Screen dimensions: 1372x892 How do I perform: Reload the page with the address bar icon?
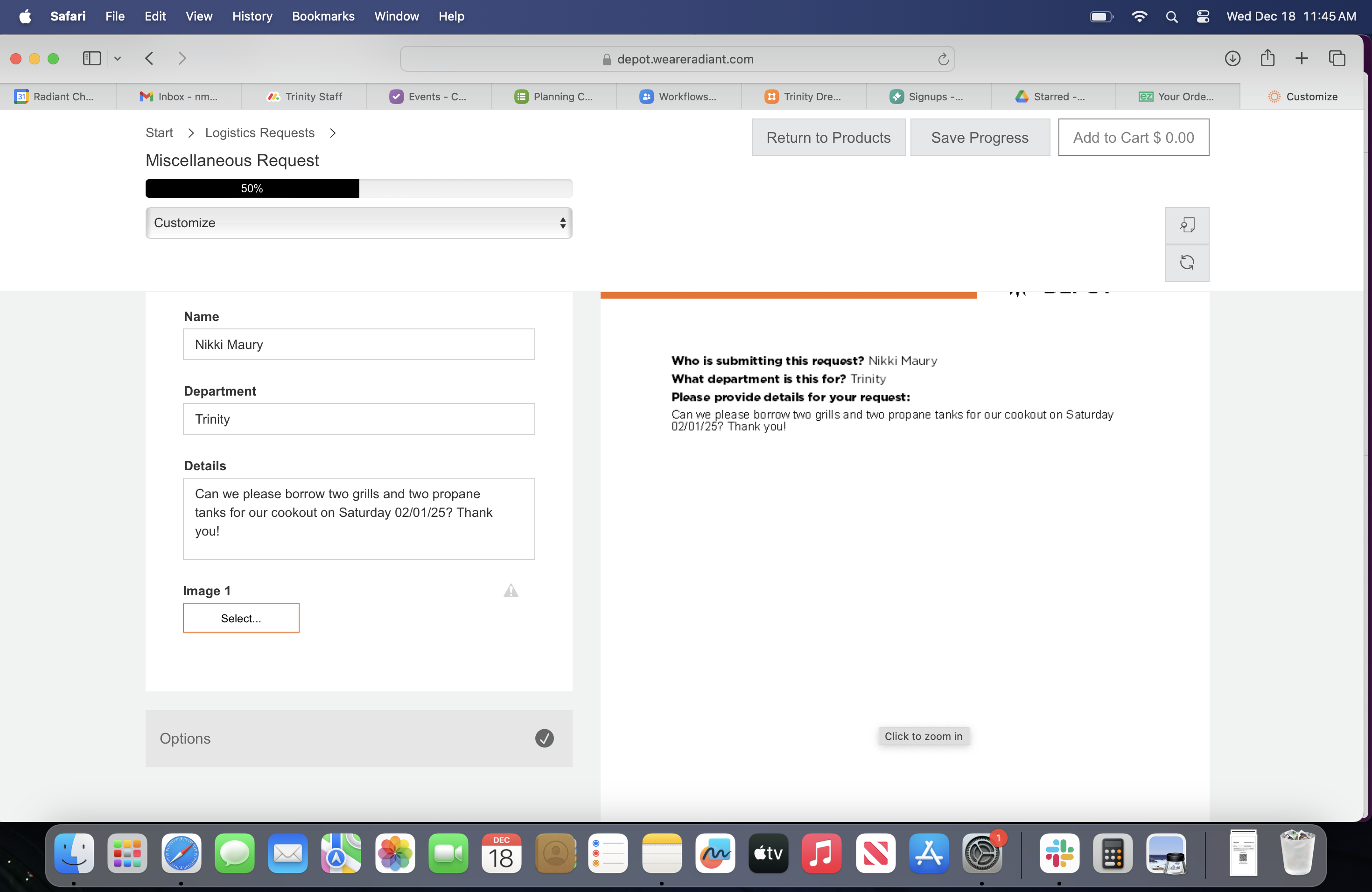[x=943, y=59]
